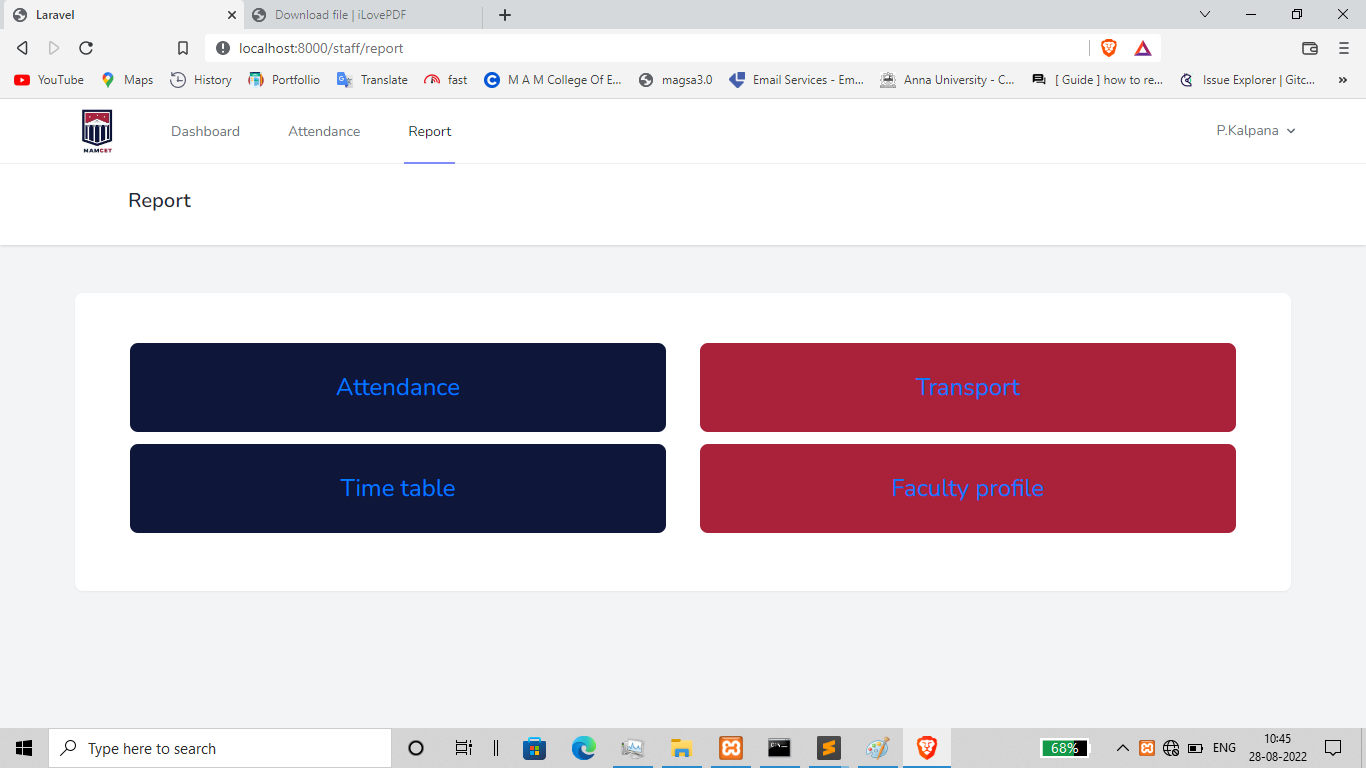Open the Dashboard navigation item
Image resolution: width=1366 pixels, height=768 pixels.
(205, 130)
